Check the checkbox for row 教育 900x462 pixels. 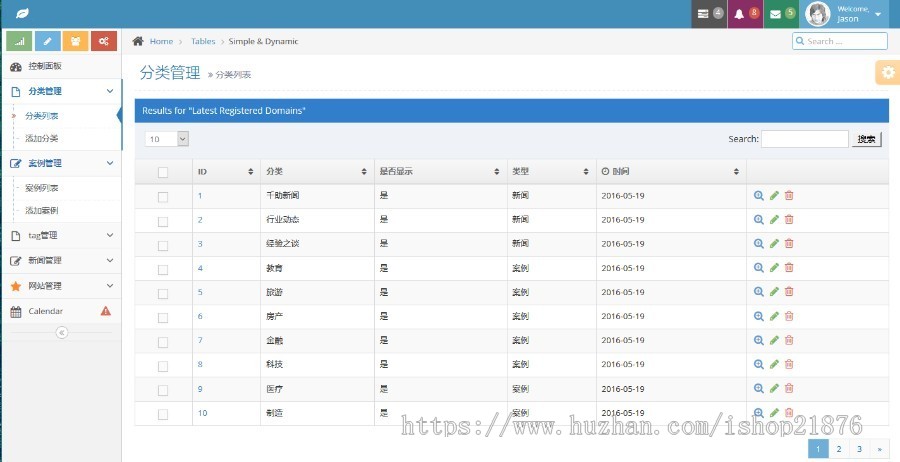[163, 270]
